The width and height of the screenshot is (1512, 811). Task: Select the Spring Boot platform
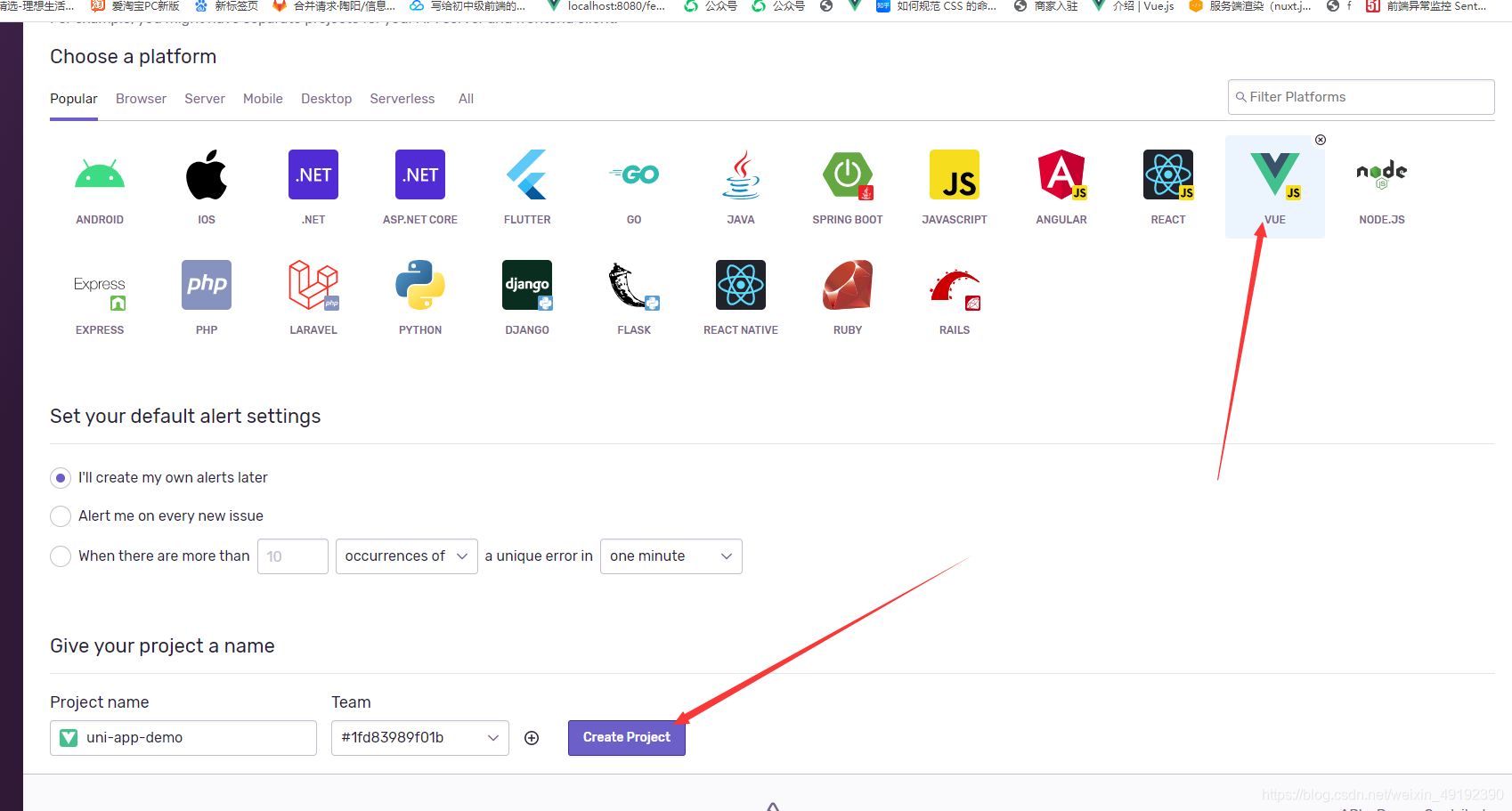[848, 174]
